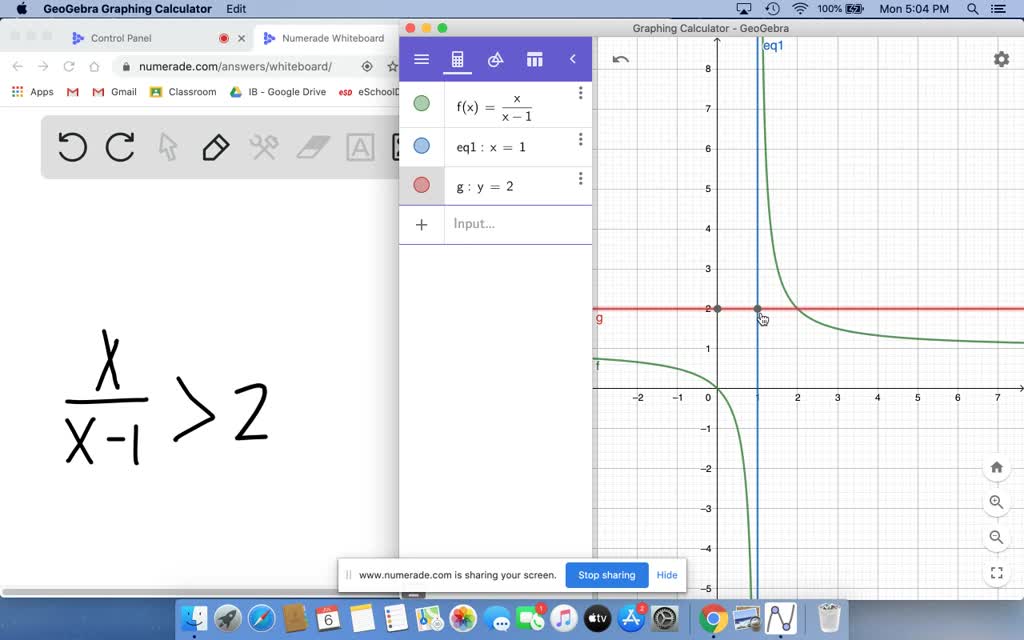Collapse the algebra panel with chevron

572,60
